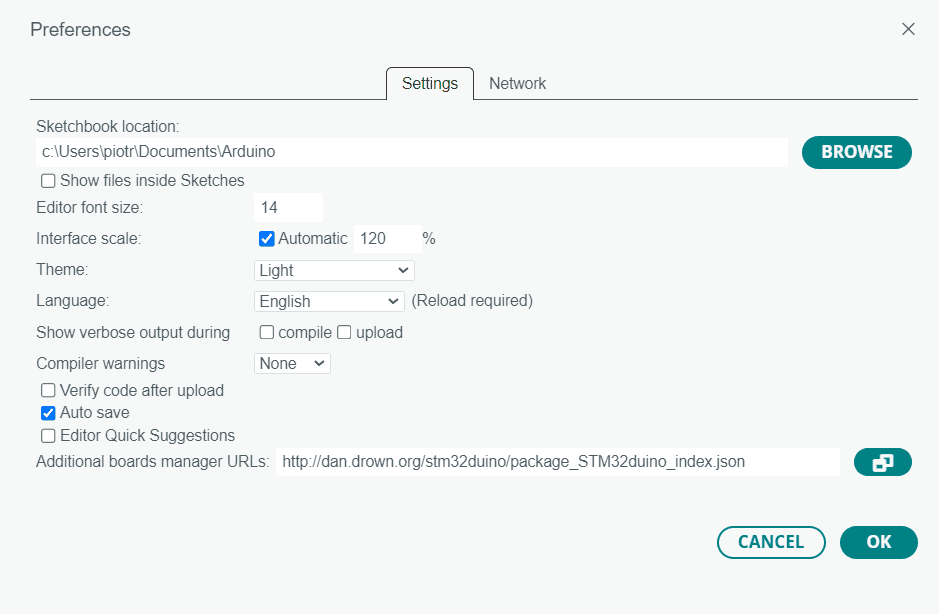
Task: Focus the interface scale percentage field
Action: (x=387, y=238)
